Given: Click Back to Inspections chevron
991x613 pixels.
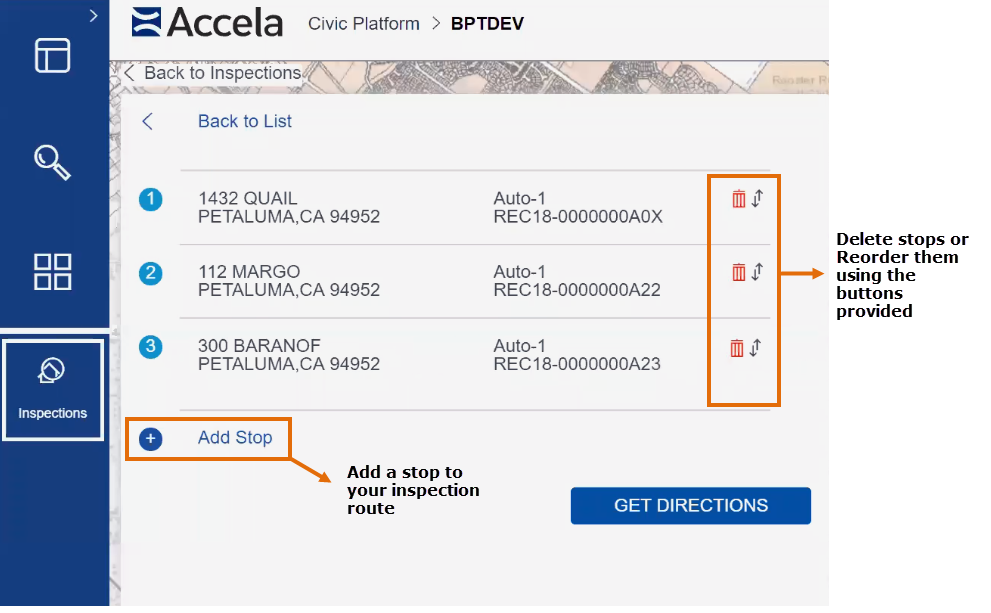Looking at the screenshot, I should 129,73.
